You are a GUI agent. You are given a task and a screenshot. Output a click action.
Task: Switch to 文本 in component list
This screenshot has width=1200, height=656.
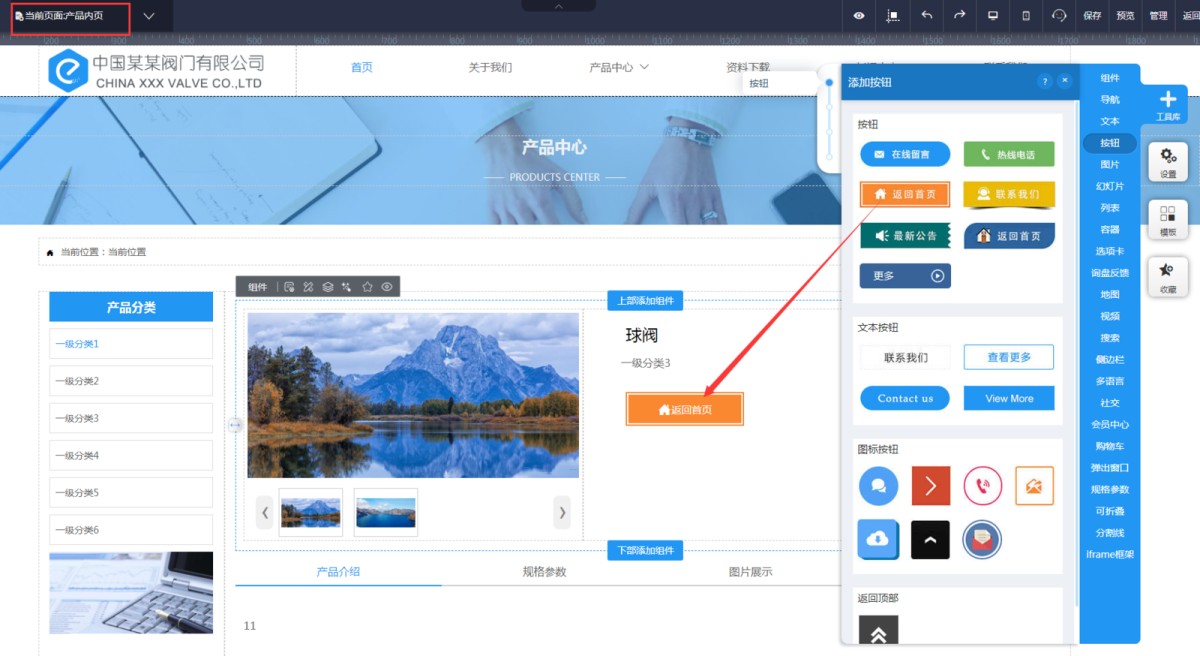[1110, 121]
